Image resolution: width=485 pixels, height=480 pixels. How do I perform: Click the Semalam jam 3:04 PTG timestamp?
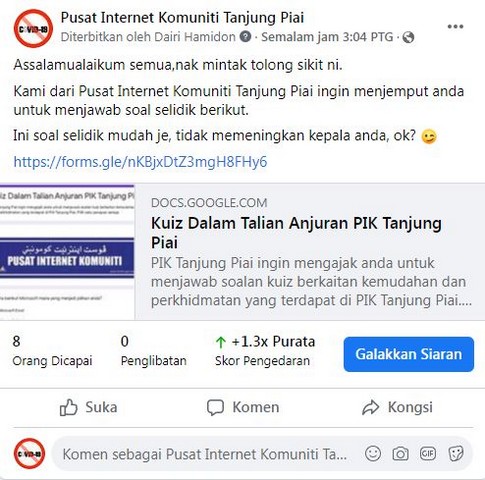327,37
